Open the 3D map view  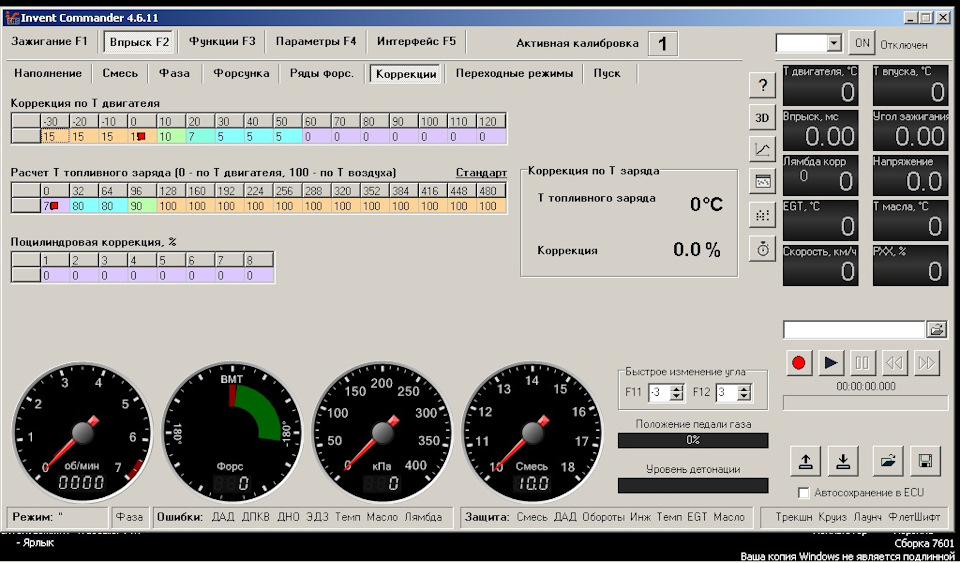pyautogui.click(x=762, y=117)
